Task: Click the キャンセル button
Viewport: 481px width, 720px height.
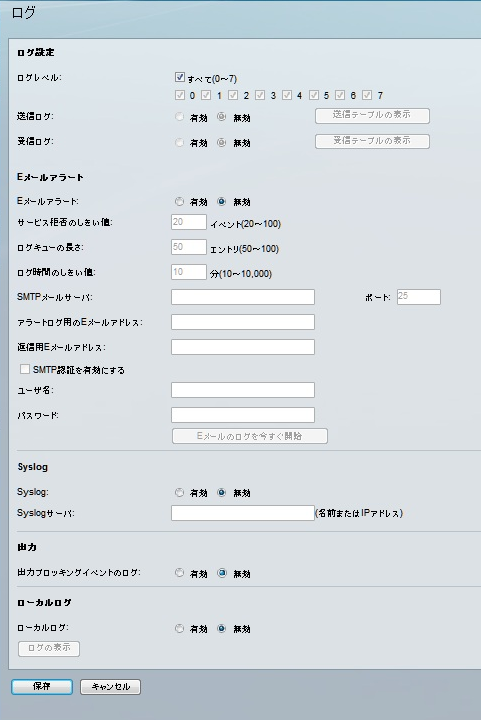Action: tap(110, 687)
